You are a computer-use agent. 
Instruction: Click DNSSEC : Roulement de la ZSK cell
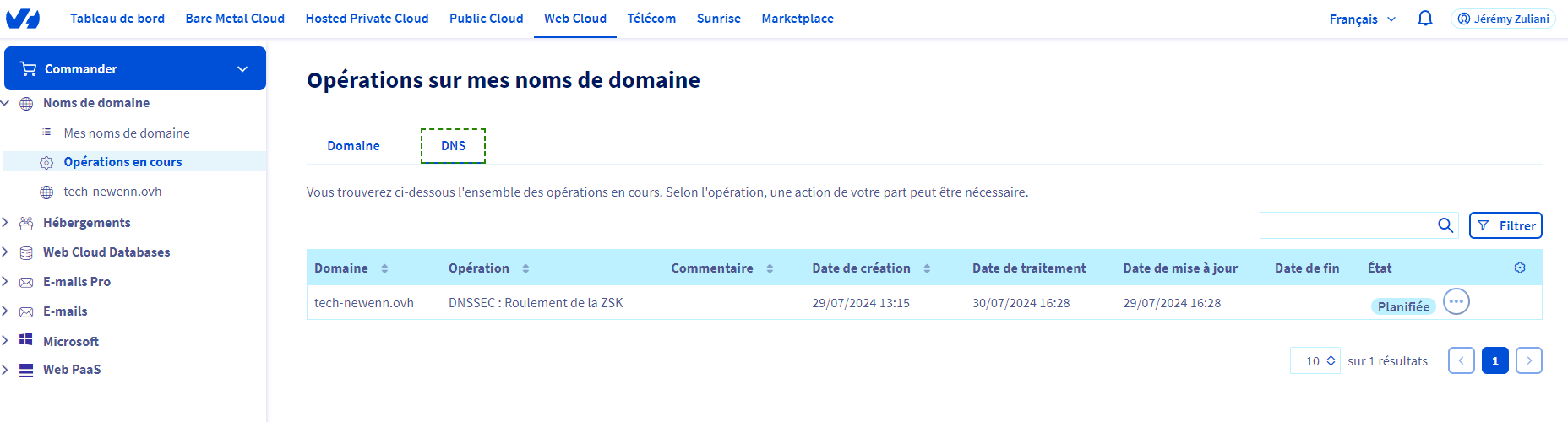tap(536, 303)
